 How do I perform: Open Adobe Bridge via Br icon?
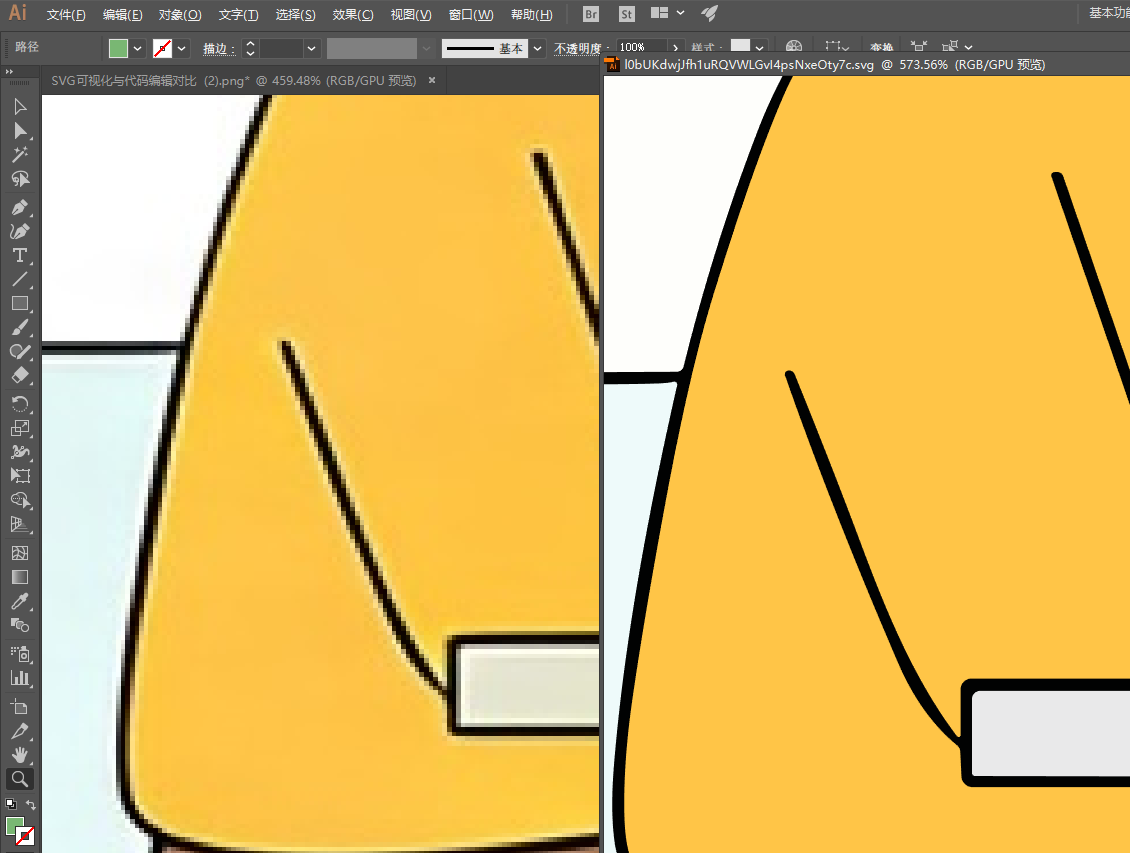[591, 14]
